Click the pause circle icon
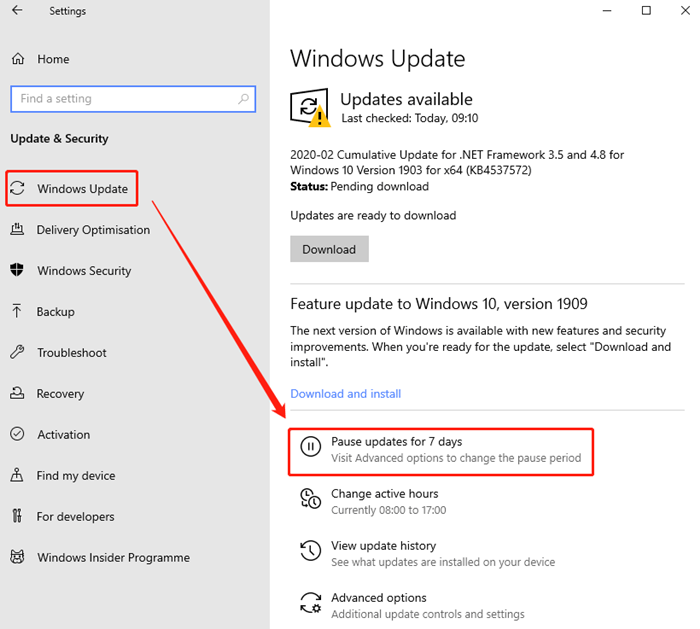This screenshot has height=629, width=700. (x=311, y=446)
